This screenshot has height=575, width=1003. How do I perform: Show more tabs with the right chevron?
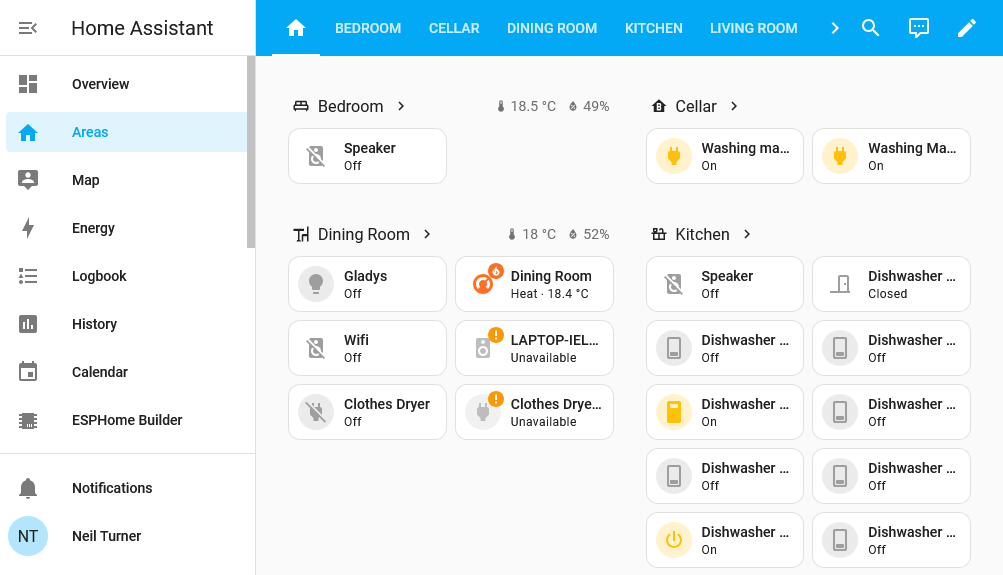(x=835, y=28)
